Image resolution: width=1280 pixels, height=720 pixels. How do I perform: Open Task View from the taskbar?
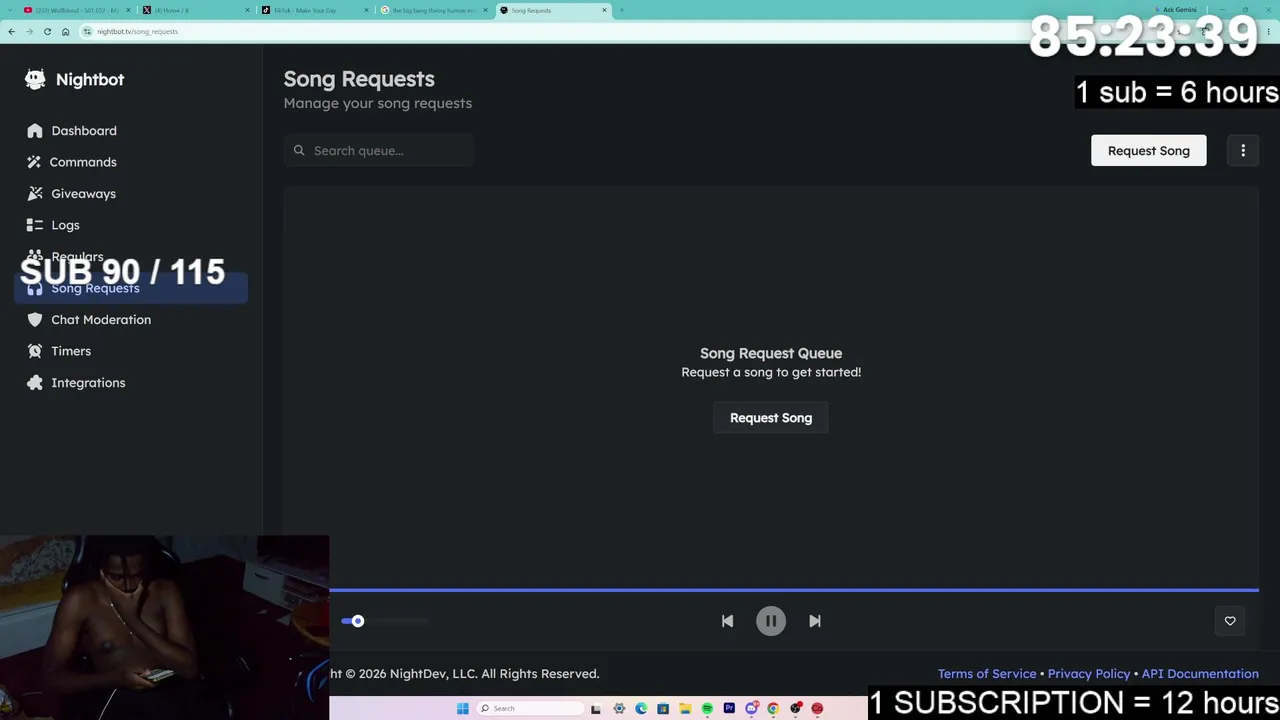596,709
